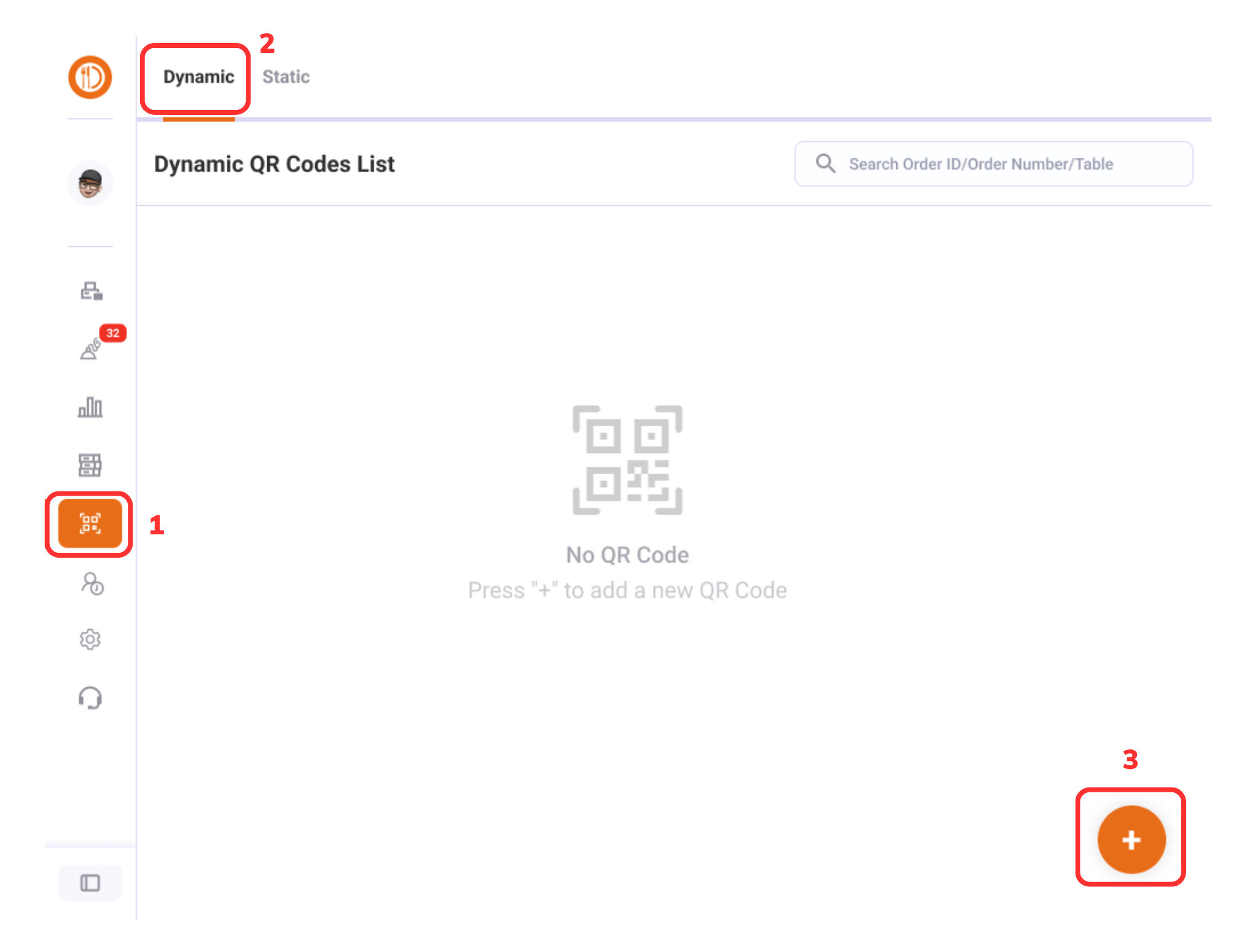The height and width of the screenshot is (952, 1258).
Task: Open the settings gear icon
Action: click(90, 639)
